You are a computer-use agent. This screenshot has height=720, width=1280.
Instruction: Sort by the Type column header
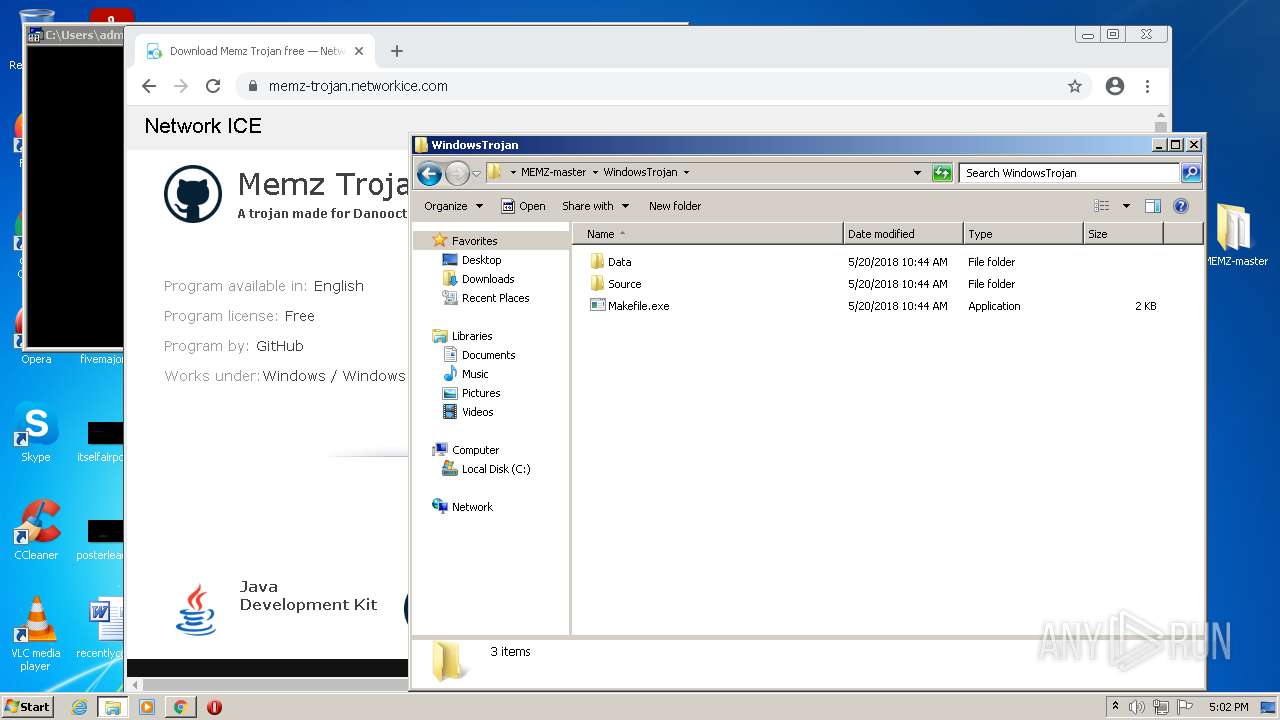click(1023, 234)
